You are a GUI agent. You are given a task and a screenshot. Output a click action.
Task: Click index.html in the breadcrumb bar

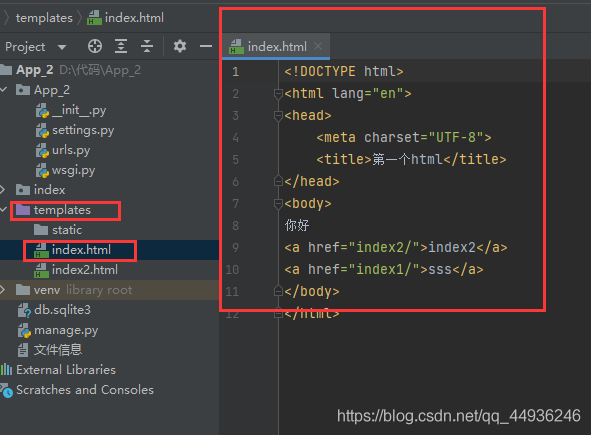(126, 18)
